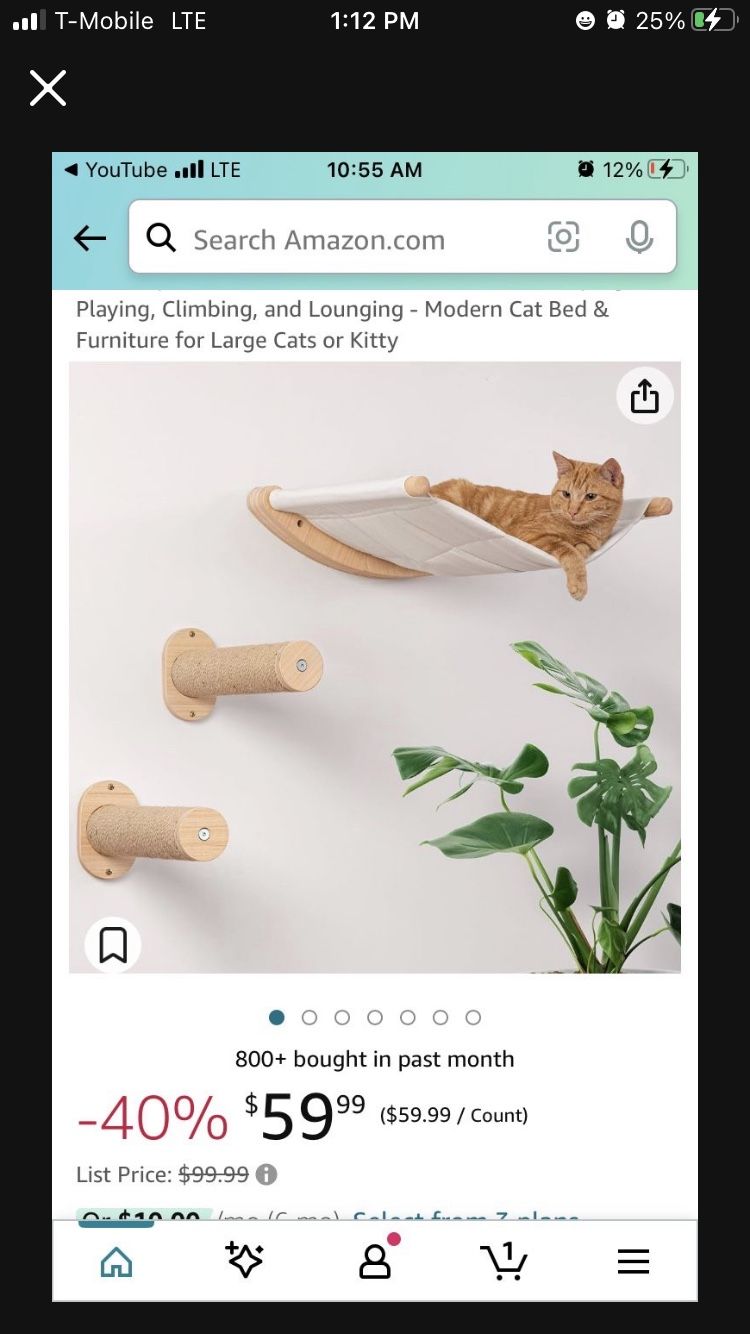Select the last image carousel dot
Viewport: 750px width, 1334px height.
473,1017
